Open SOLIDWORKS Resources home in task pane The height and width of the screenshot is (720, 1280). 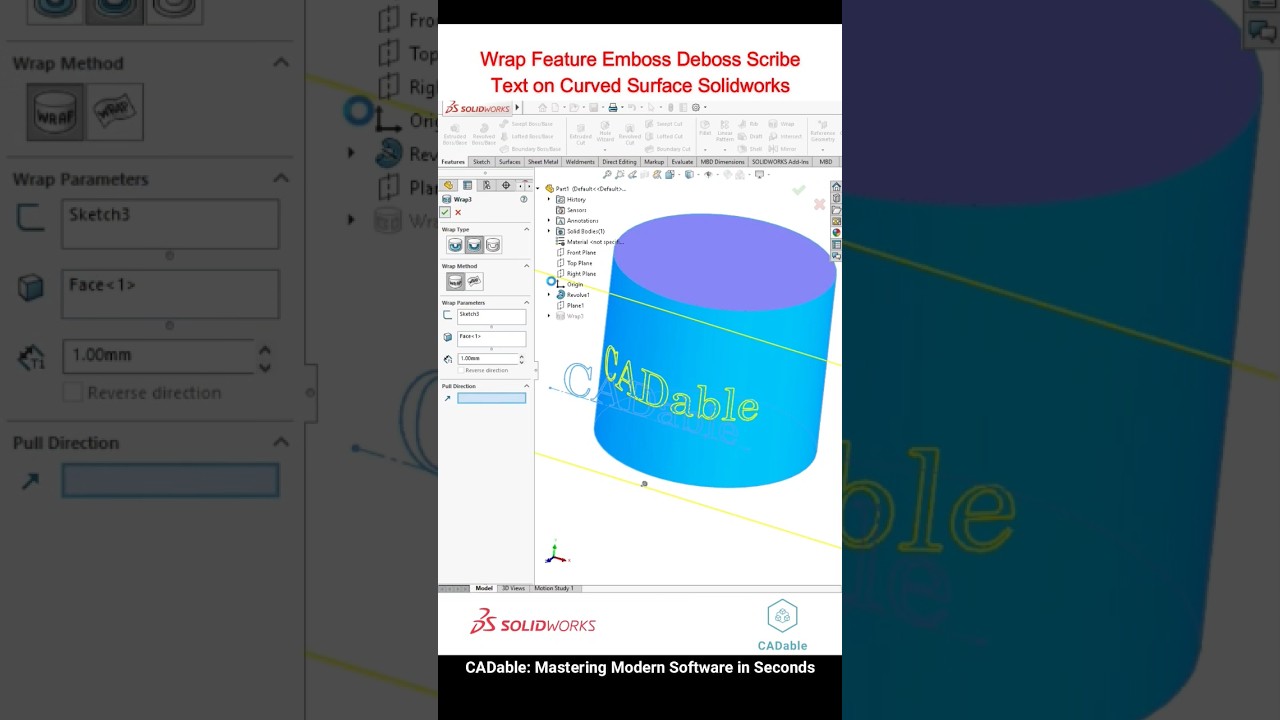tap(836, 187)
